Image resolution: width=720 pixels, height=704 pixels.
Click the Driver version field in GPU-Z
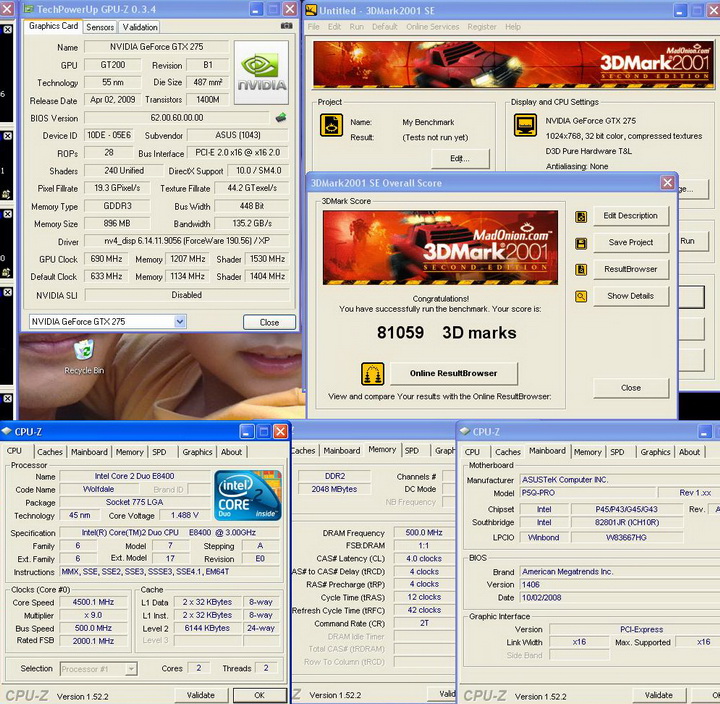186,241
